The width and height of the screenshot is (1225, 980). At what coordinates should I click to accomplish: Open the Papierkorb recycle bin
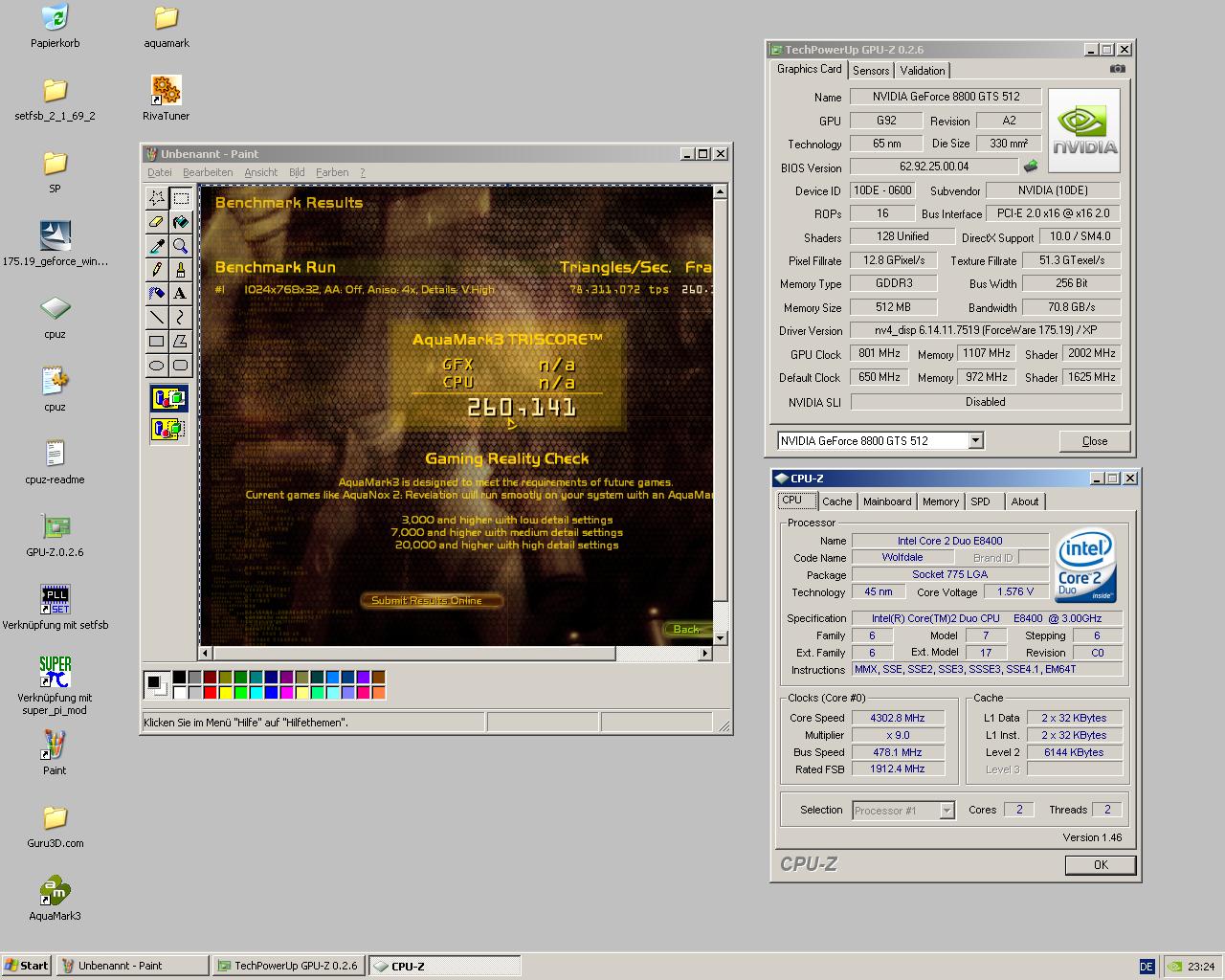[x=55, y=26]
